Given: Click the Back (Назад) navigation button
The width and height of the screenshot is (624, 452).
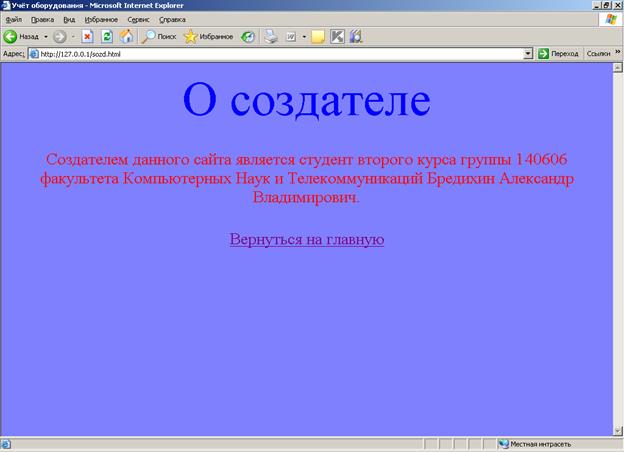Looking at the screenshot, I should pos(20,36).
